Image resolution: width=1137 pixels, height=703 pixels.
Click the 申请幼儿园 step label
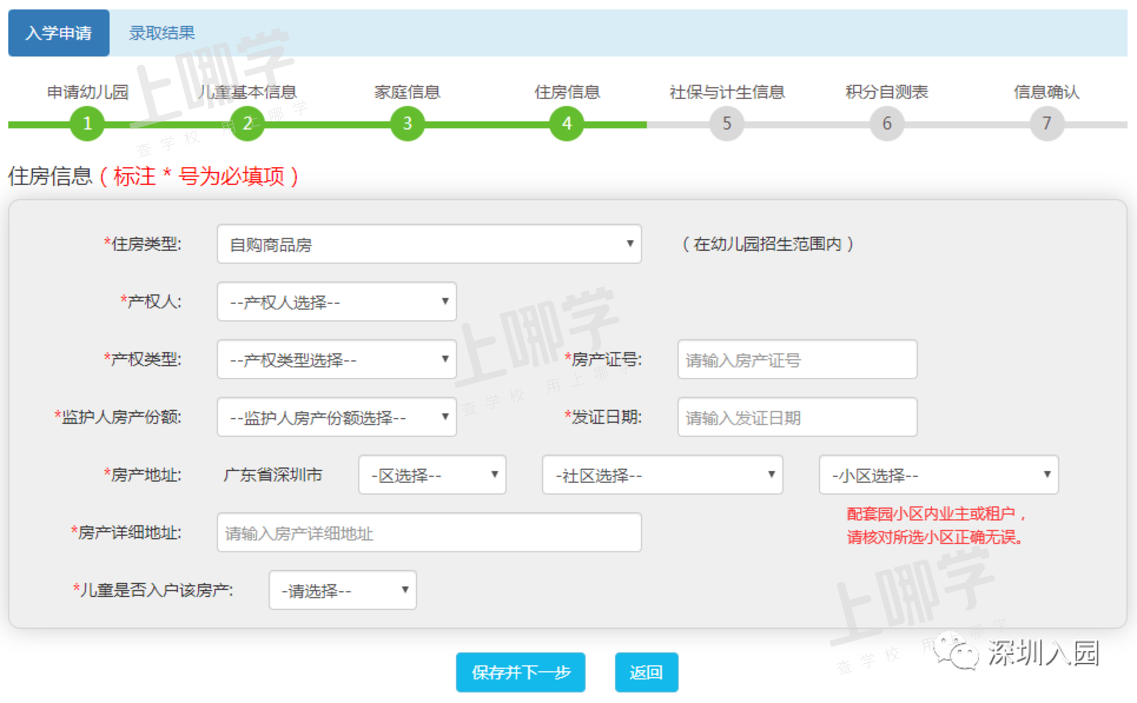88,92
